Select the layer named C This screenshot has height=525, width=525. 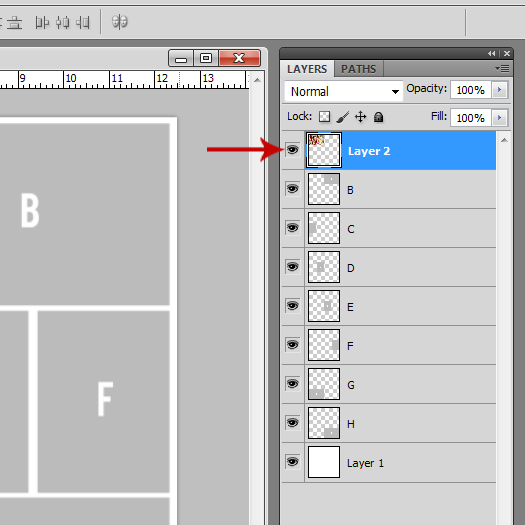coord(351,229)
